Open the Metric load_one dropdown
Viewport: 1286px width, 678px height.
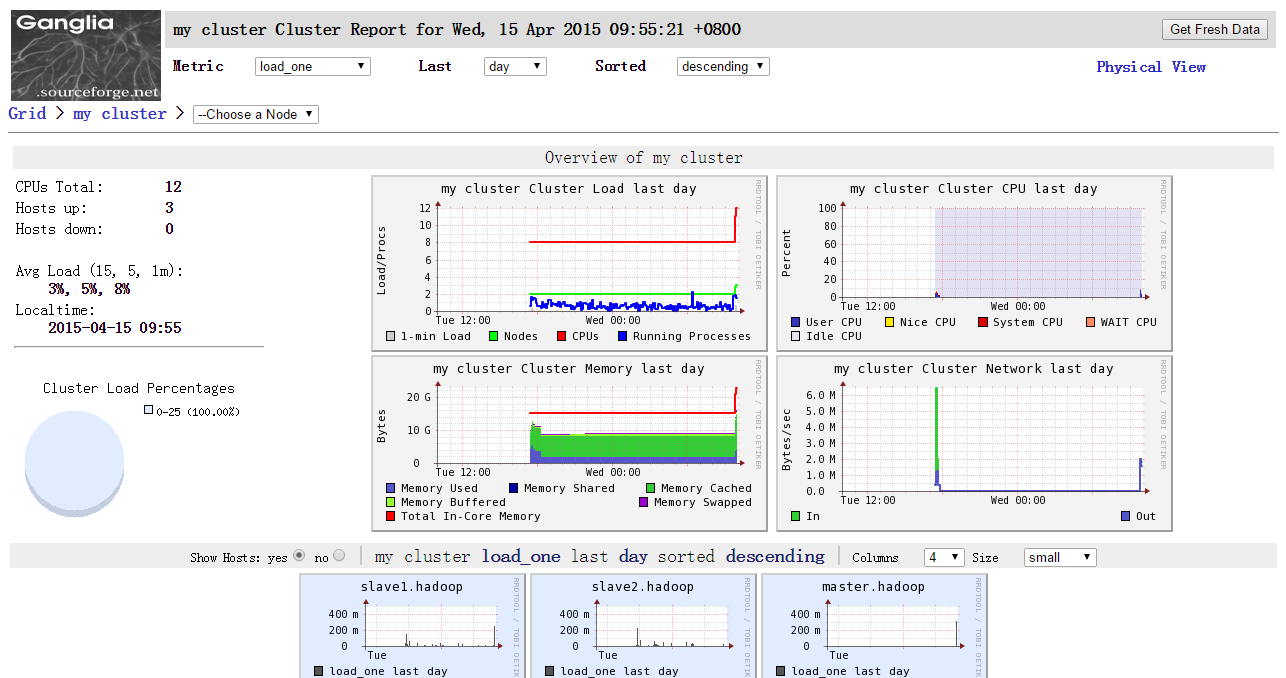click(x=313, y=66)
